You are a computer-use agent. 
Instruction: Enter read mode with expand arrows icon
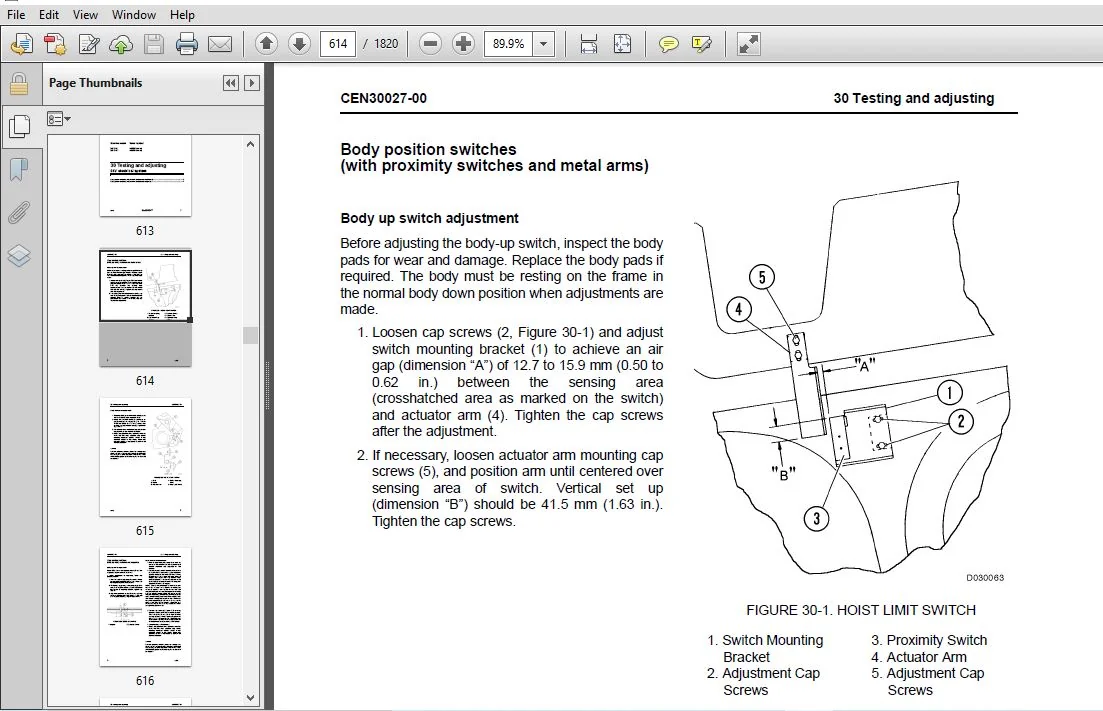coord(748,44)
